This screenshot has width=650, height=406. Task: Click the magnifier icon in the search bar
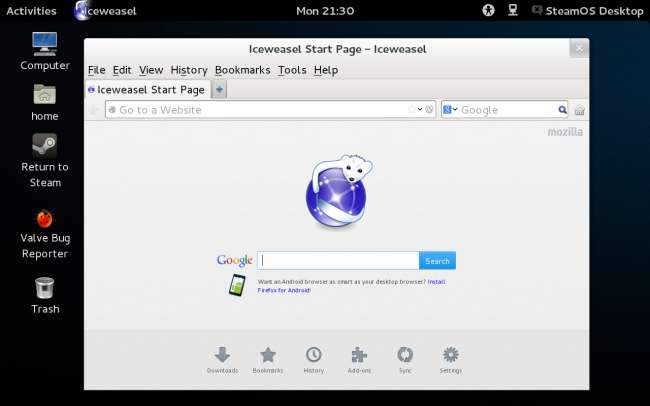pyautogui.click(x=562, y=110)
